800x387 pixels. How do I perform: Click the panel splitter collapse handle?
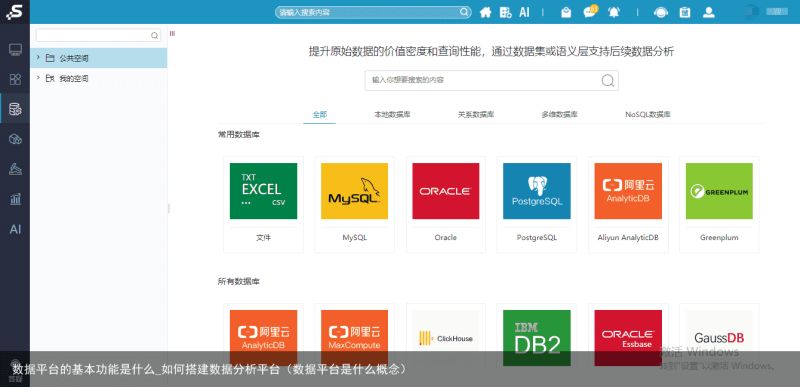click(168, 209)
